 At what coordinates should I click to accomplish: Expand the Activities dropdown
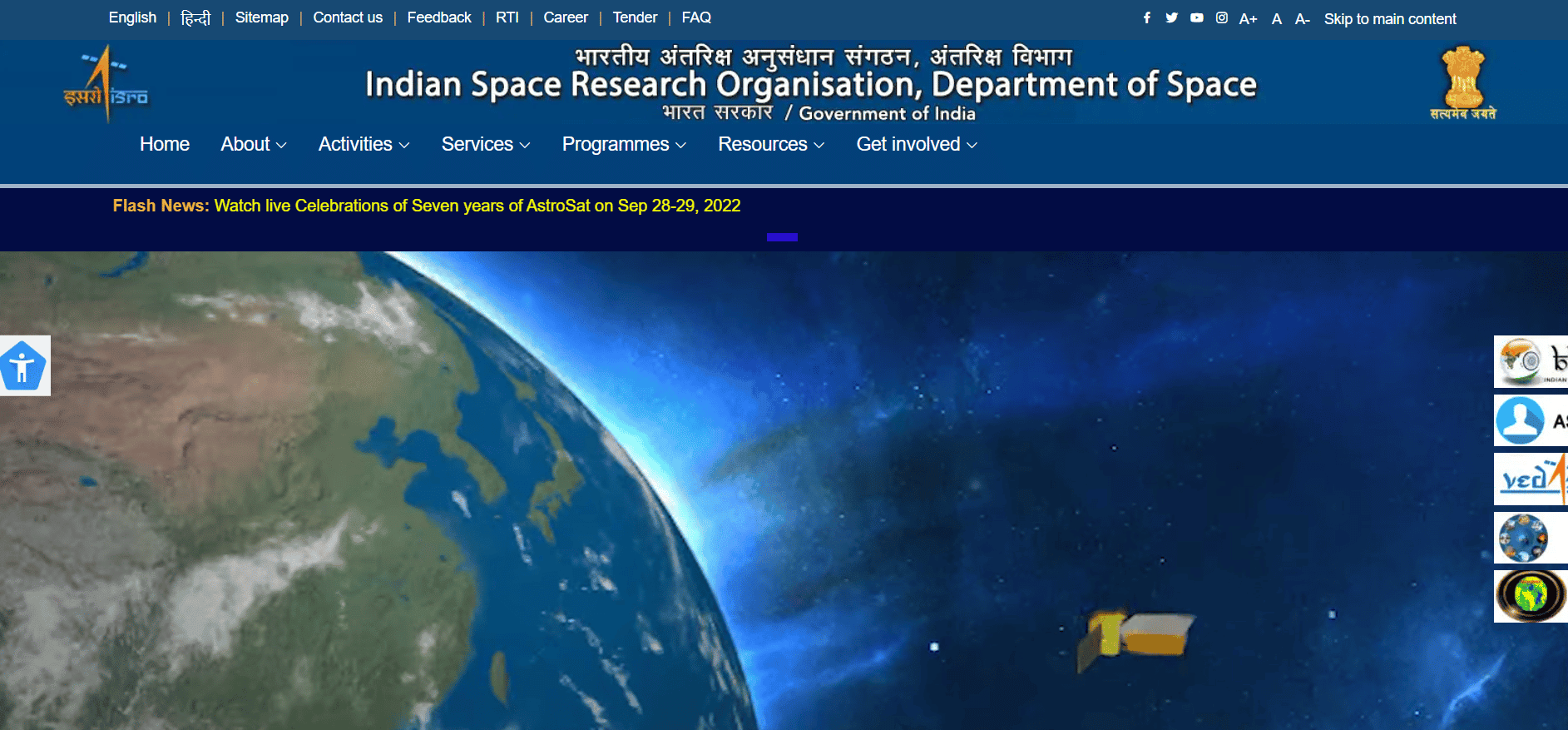(x=364, y=144)
